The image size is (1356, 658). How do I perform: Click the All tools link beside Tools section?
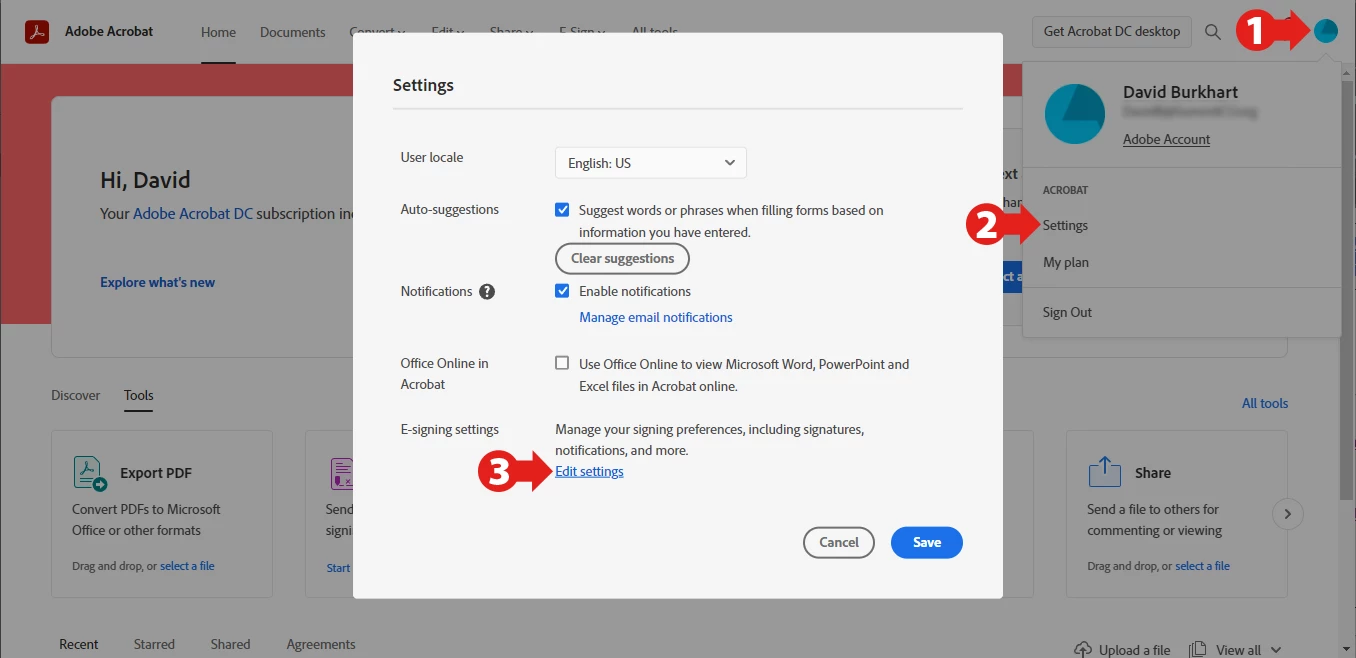pyautogui.click(x=1265, y=403)
